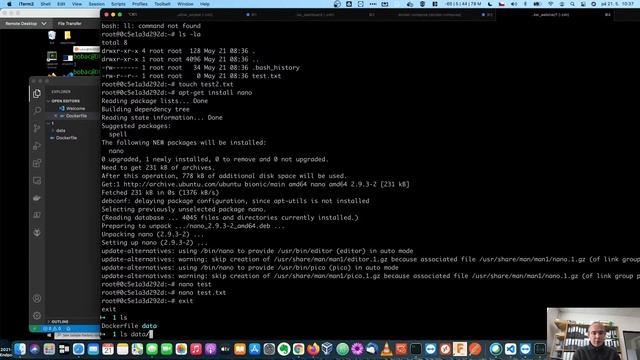
Task: Open Visual Studio Code from the Dock
Action: tap(510, 349)
